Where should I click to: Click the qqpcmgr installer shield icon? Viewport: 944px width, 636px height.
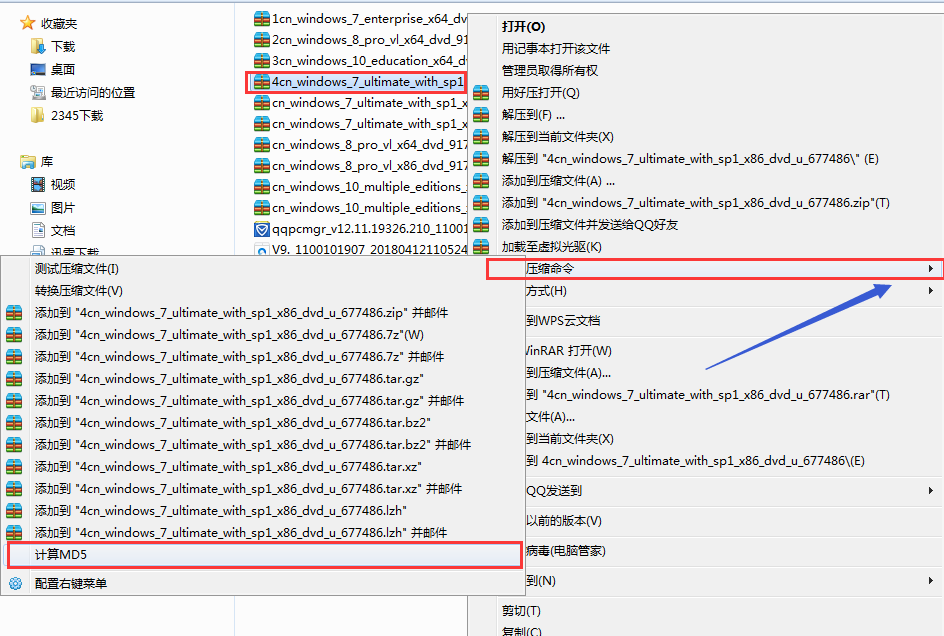[262, 229]
